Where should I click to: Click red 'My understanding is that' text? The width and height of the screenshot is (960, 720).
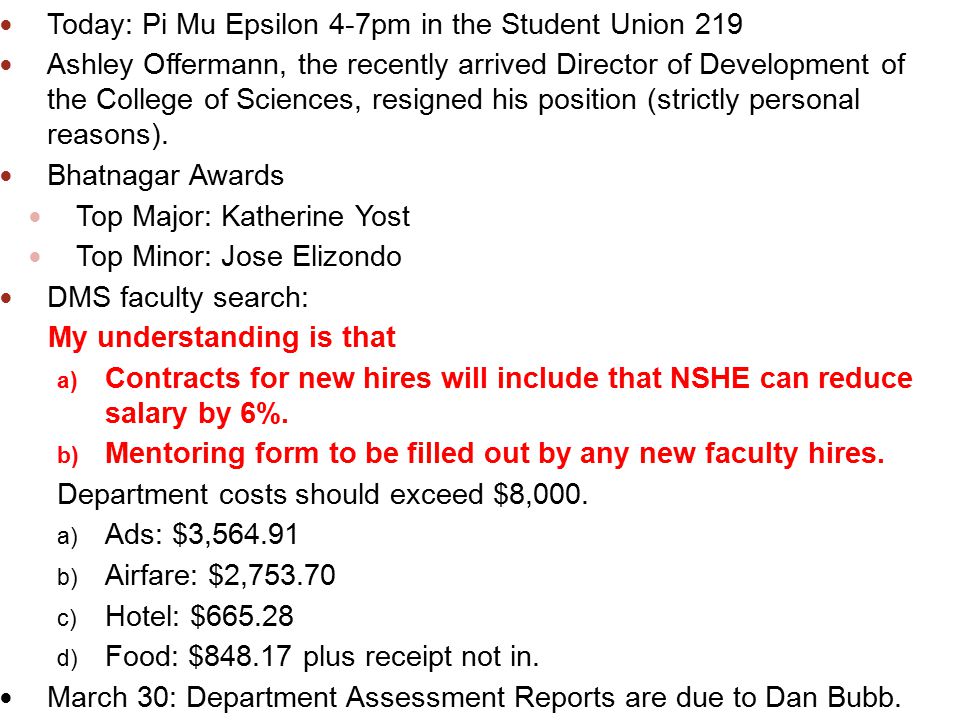point(222,338)
